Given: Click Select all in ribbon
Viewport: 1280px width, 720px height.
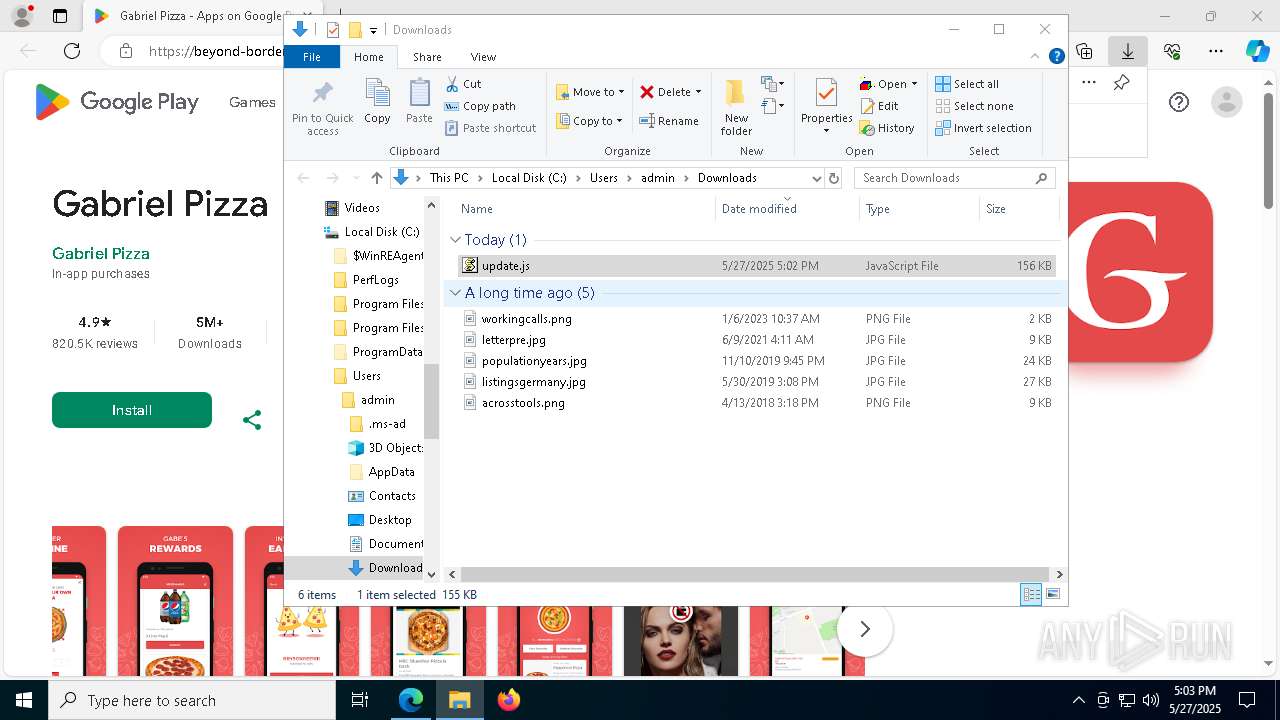Looking at the screenshot, I should (967, 84).
